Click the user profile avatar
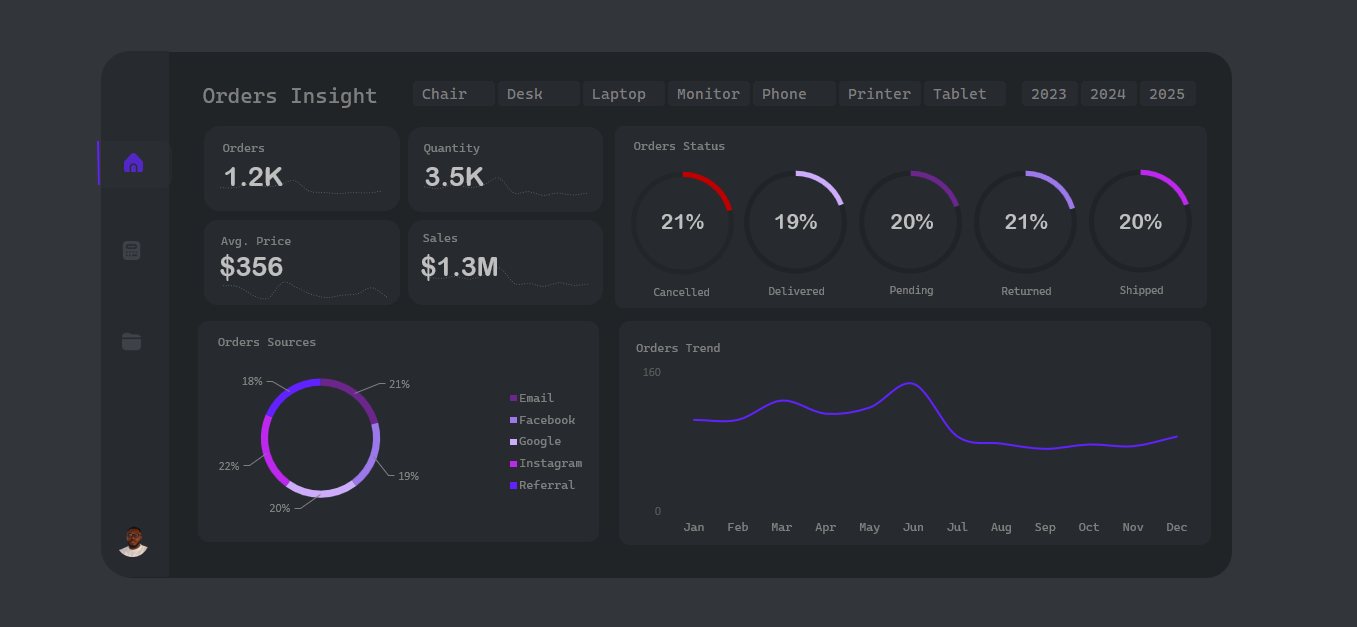The width and height of the screenshot is (1357, 627). (133, 542)
